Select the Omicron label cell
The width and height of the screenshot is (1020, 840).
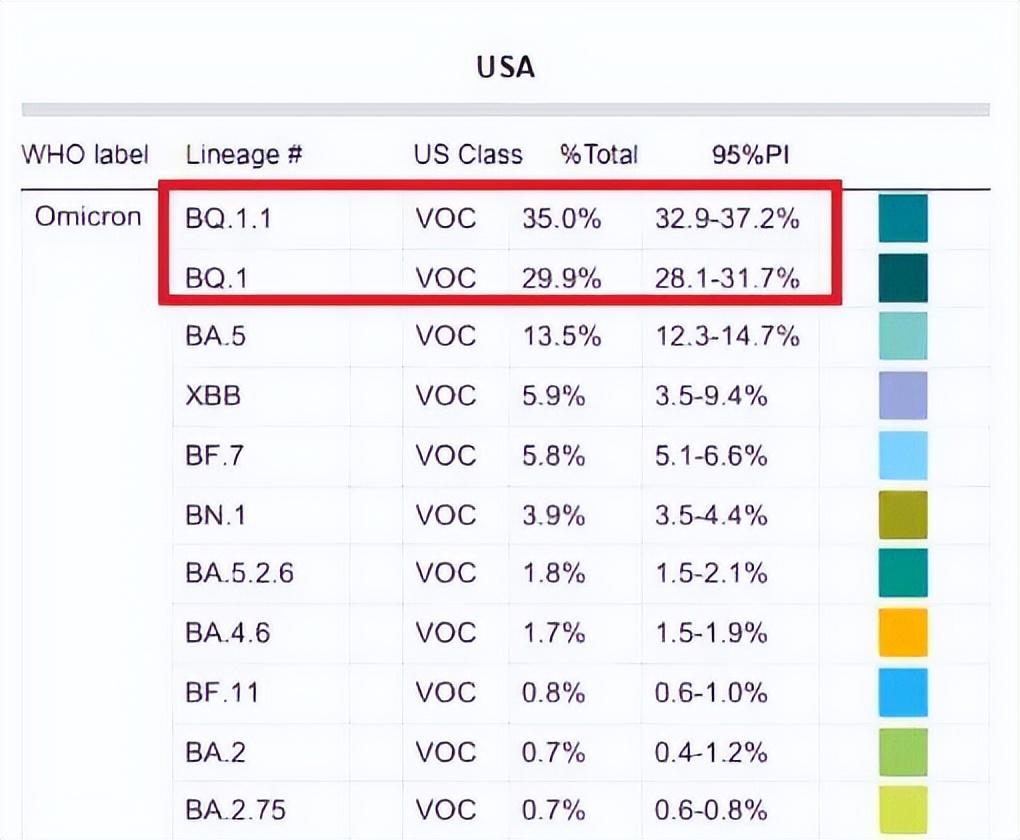click(88, 217)
